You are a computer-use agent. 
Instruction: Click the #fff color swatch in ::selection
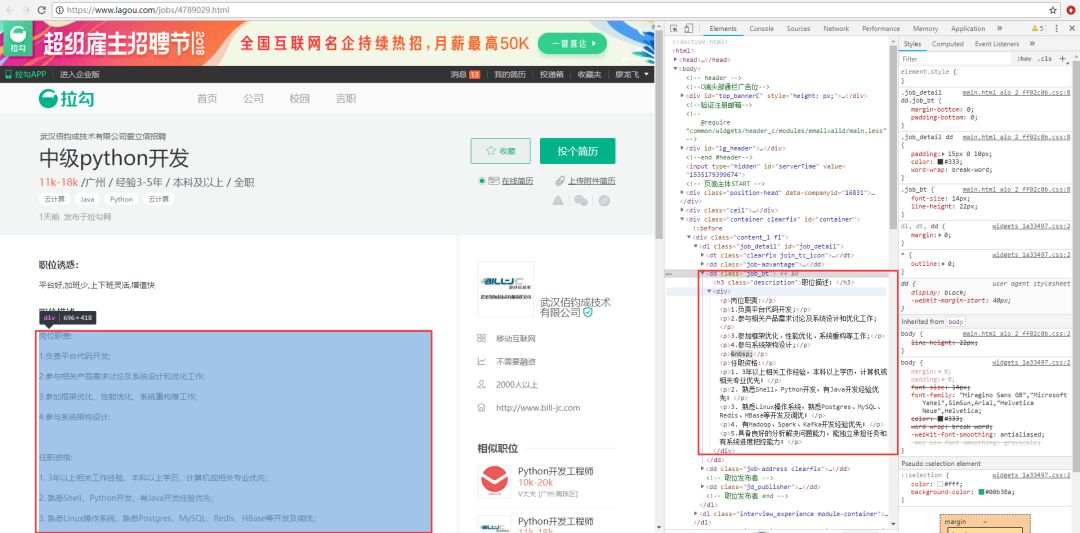pos(940,483)
